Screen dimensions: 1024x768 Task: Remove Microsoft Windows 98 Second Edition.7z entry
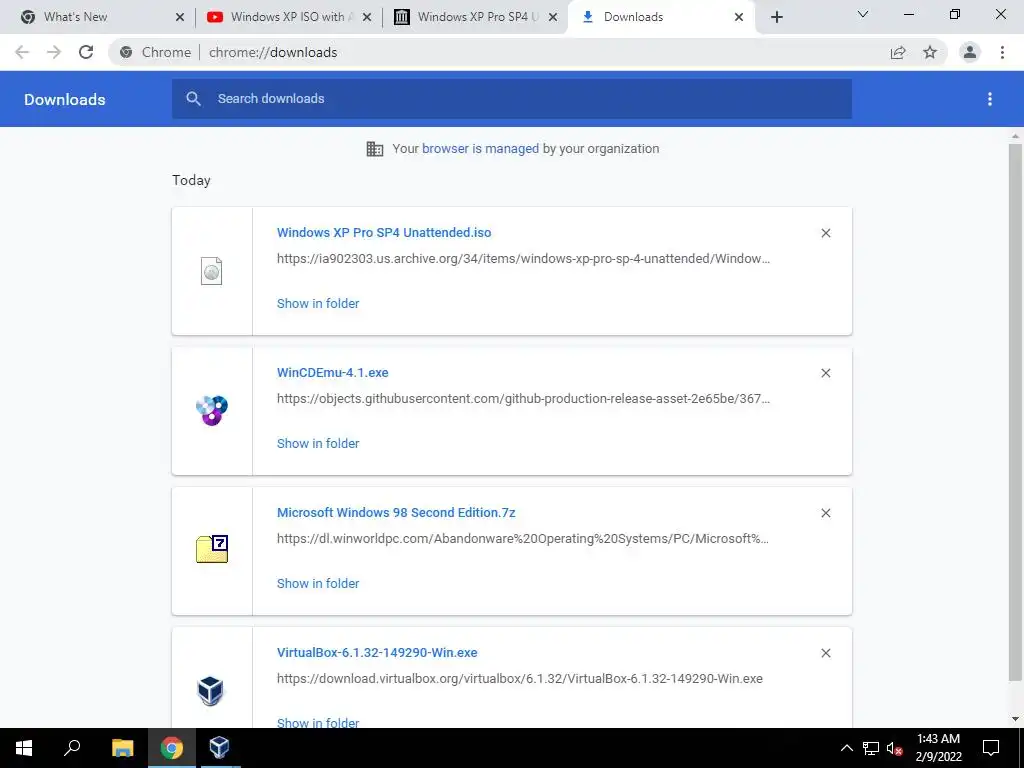(825, 513)
